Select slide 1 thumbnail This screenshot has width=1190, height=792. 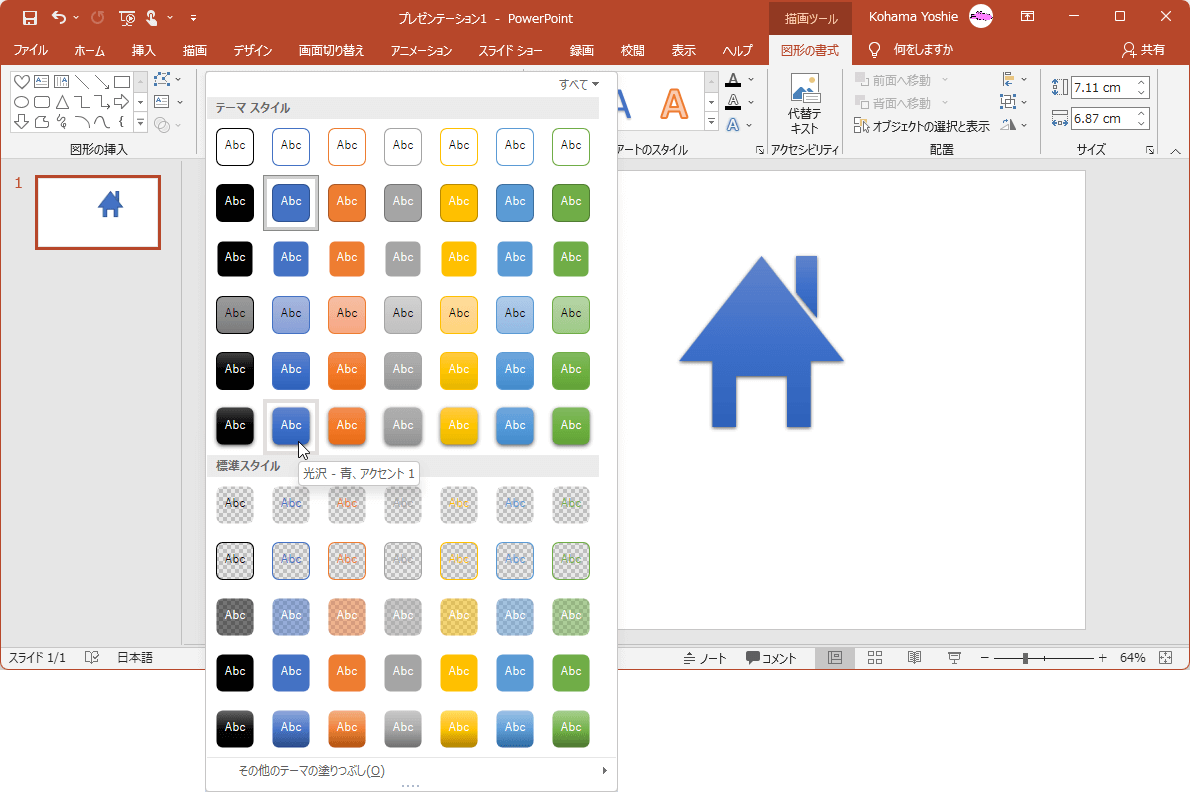(98, 212)
